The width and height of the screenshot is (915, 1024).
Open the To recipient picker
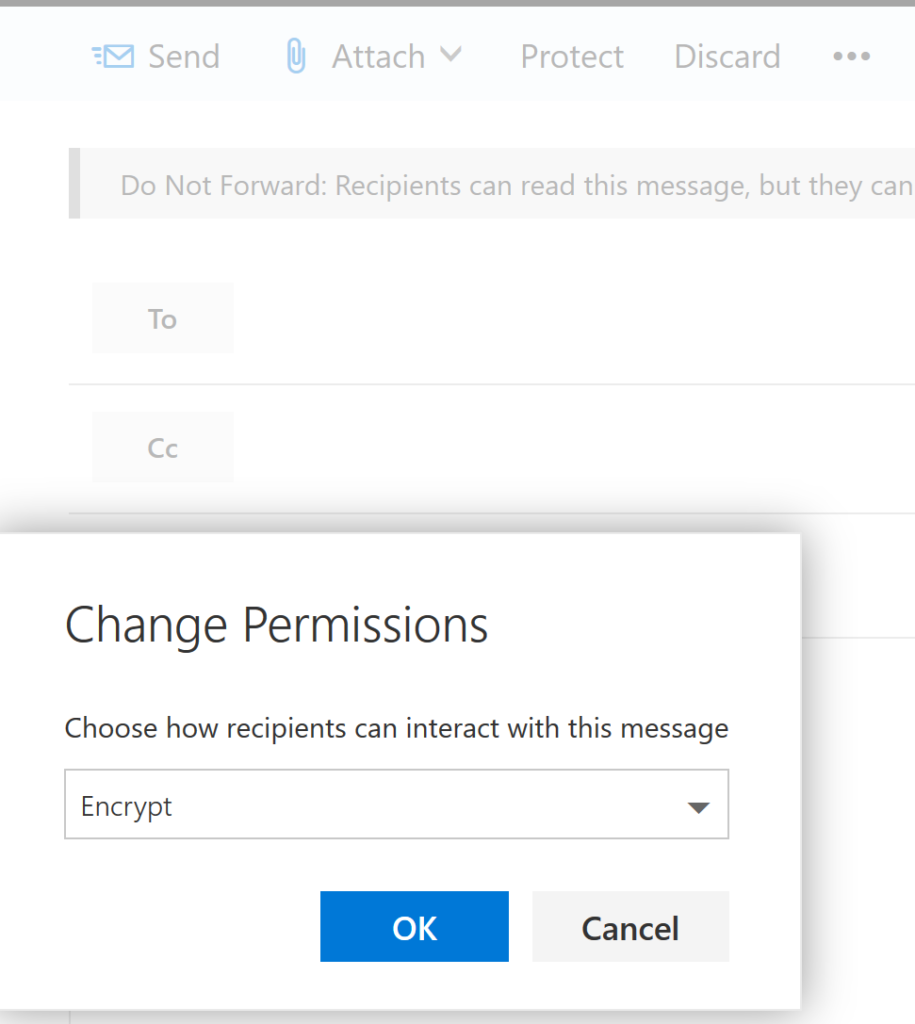(162, 318)
